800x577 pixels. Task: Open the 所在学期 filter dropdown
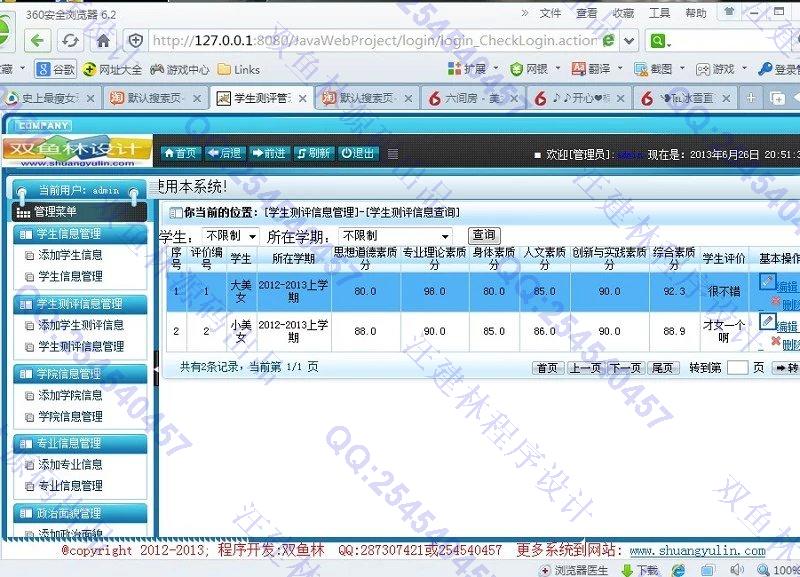[395, 236]
